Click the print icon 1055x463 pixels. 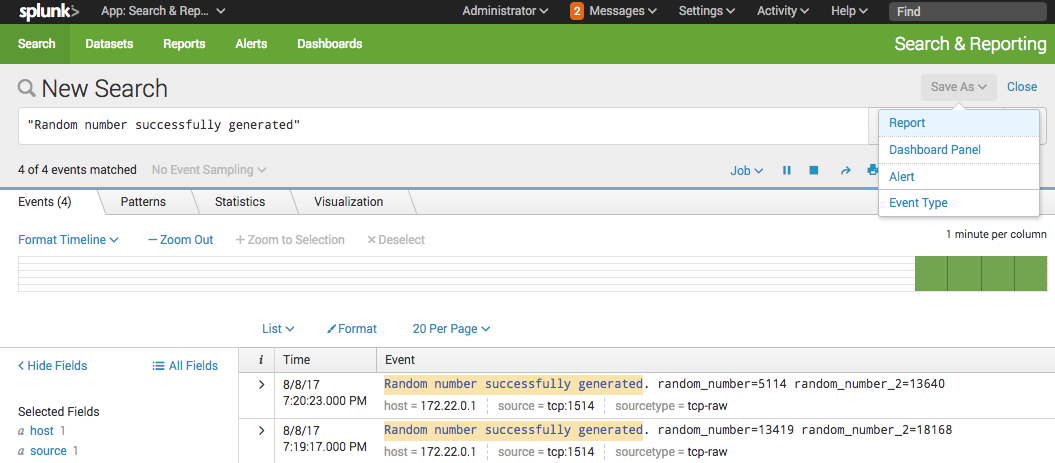pos(872,171)
